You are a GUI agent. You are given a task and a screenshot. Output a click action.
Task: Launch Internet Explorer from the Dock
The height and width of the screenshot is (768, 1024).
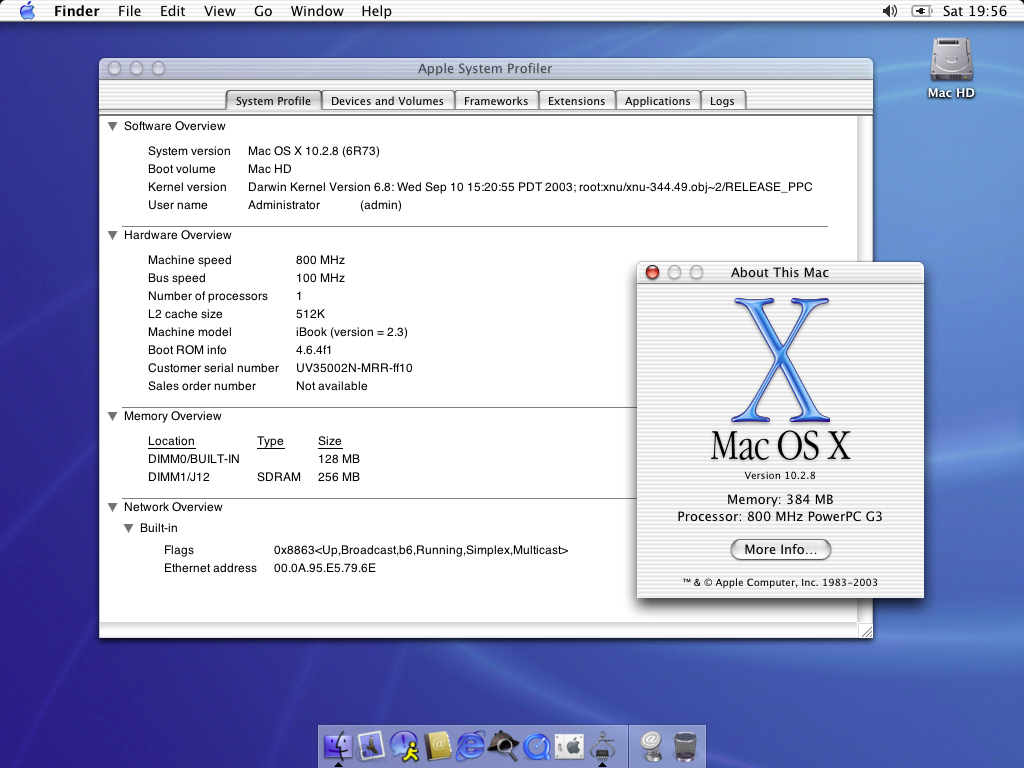[x=470, y=745]
